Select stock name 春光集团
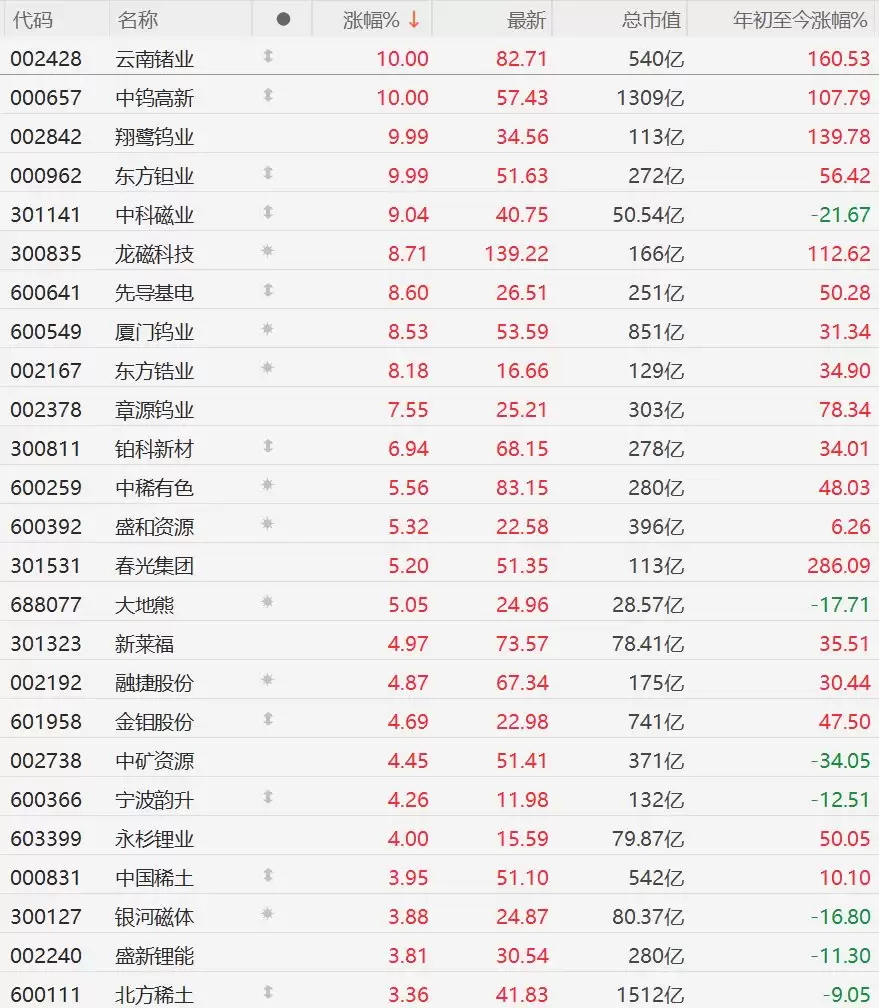The width and height of the screenshot is (879, 1008). click(x=154, y=566)
